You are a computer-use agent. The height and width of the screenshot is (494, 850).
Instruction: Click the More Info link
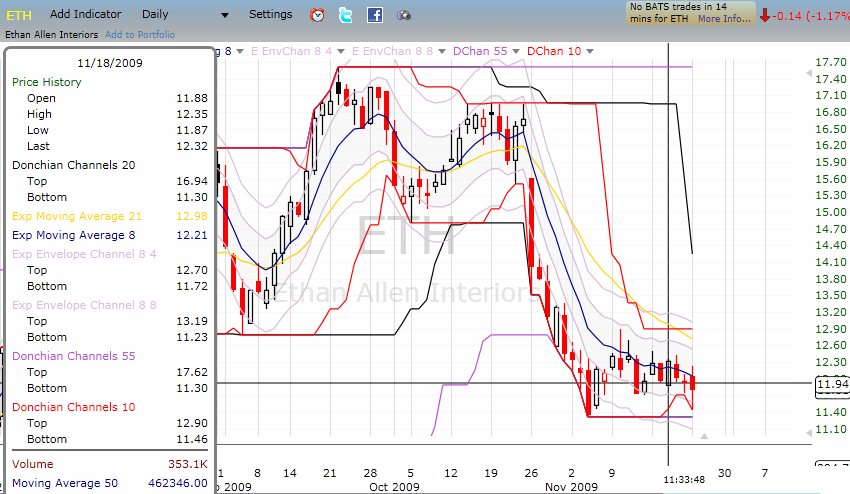724,18
